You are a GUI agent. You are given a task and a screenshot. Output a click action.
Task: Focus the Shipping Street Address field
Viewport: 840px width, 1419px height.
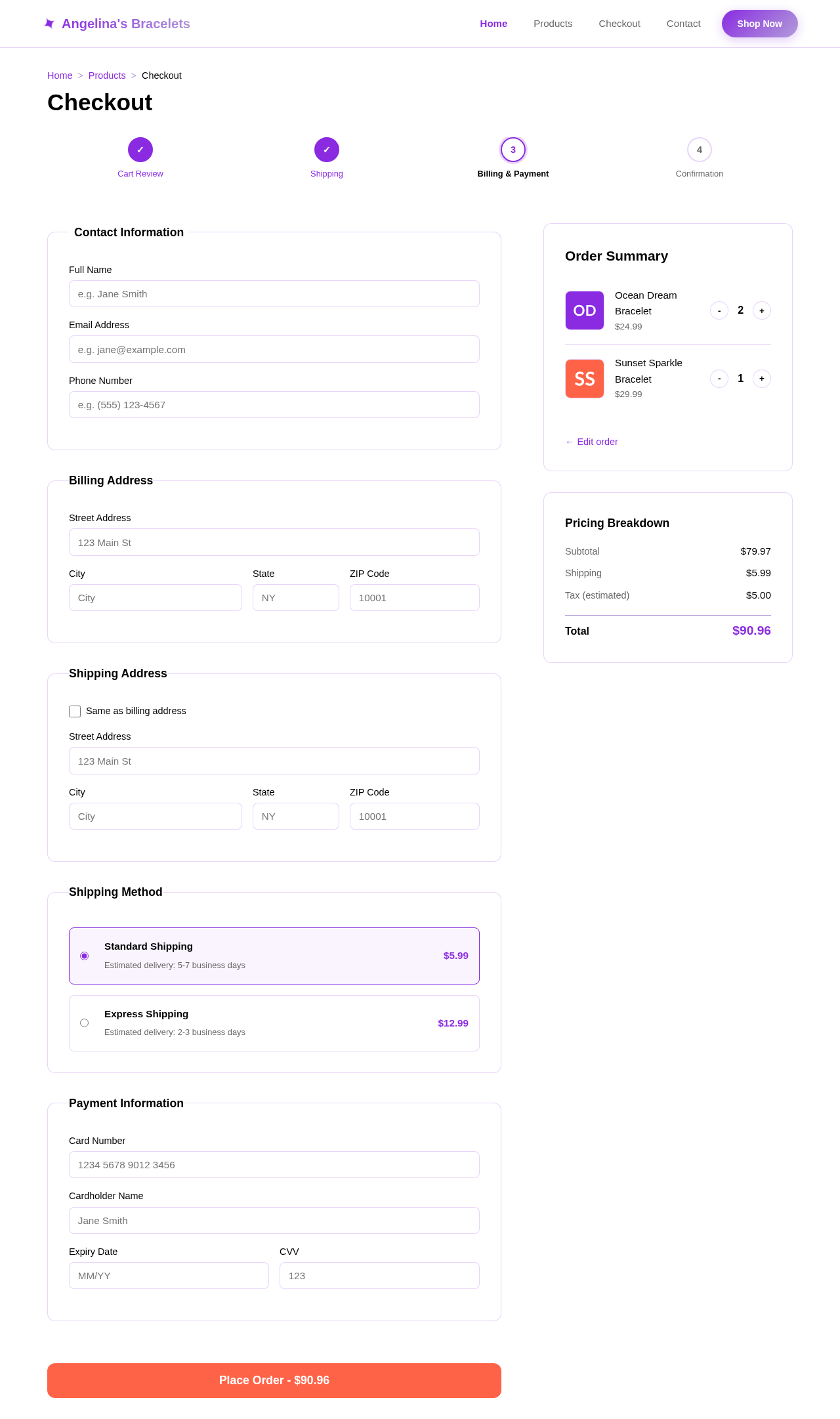(x=274, y=761)
